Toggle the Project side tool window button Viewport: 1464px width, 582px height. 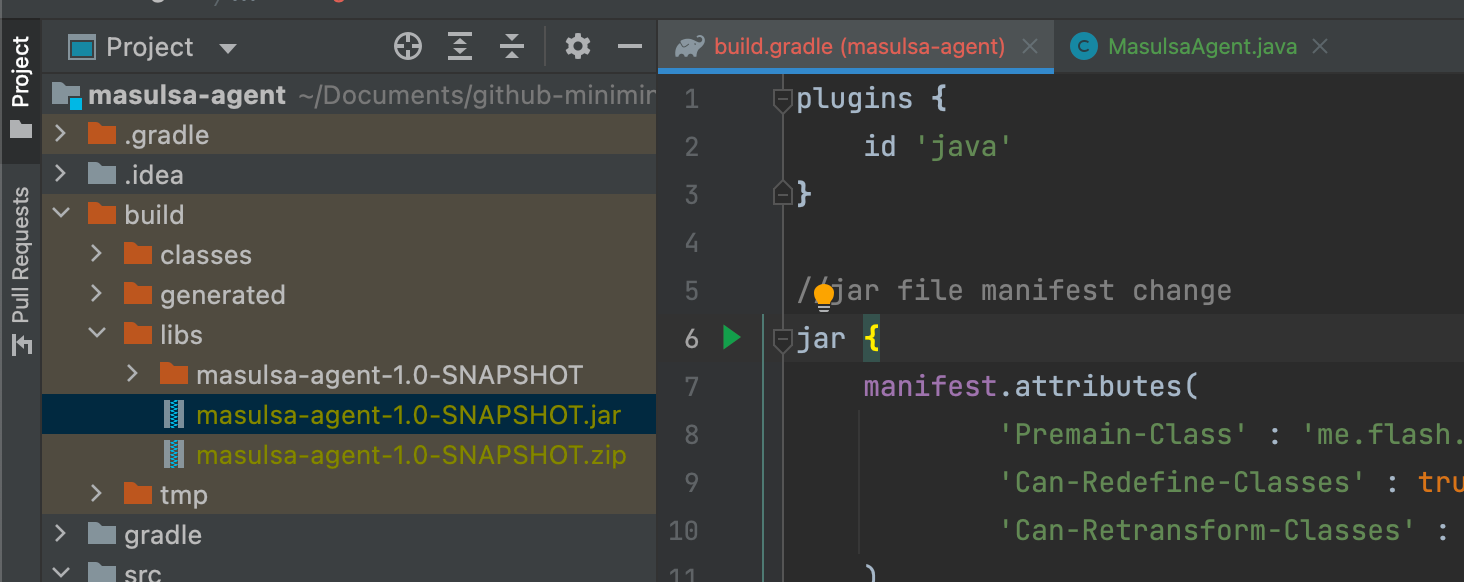[x=21, y=88]
